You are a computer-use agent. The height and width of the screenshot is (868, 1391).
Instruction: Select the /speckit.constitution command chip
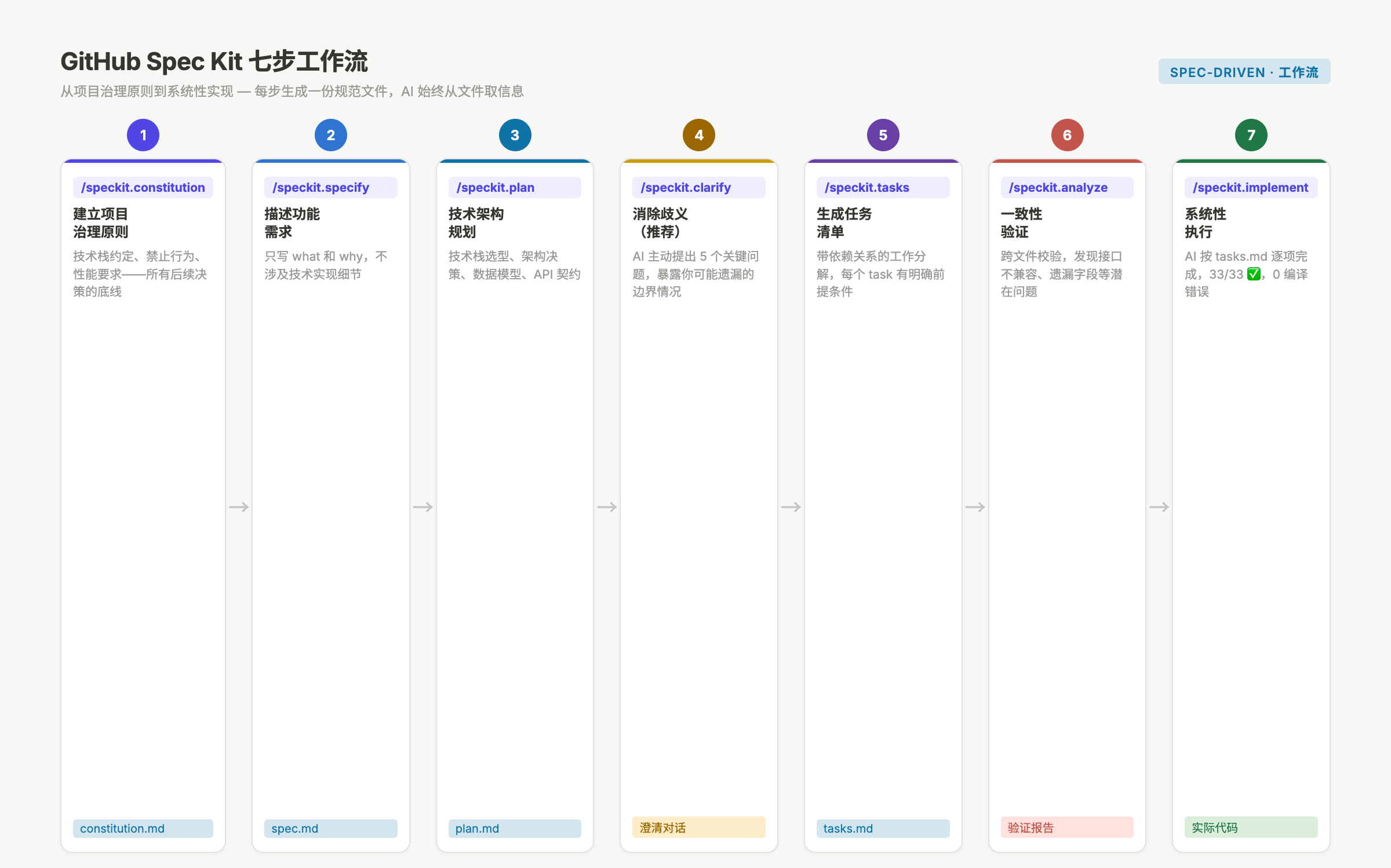pos(143,188)
